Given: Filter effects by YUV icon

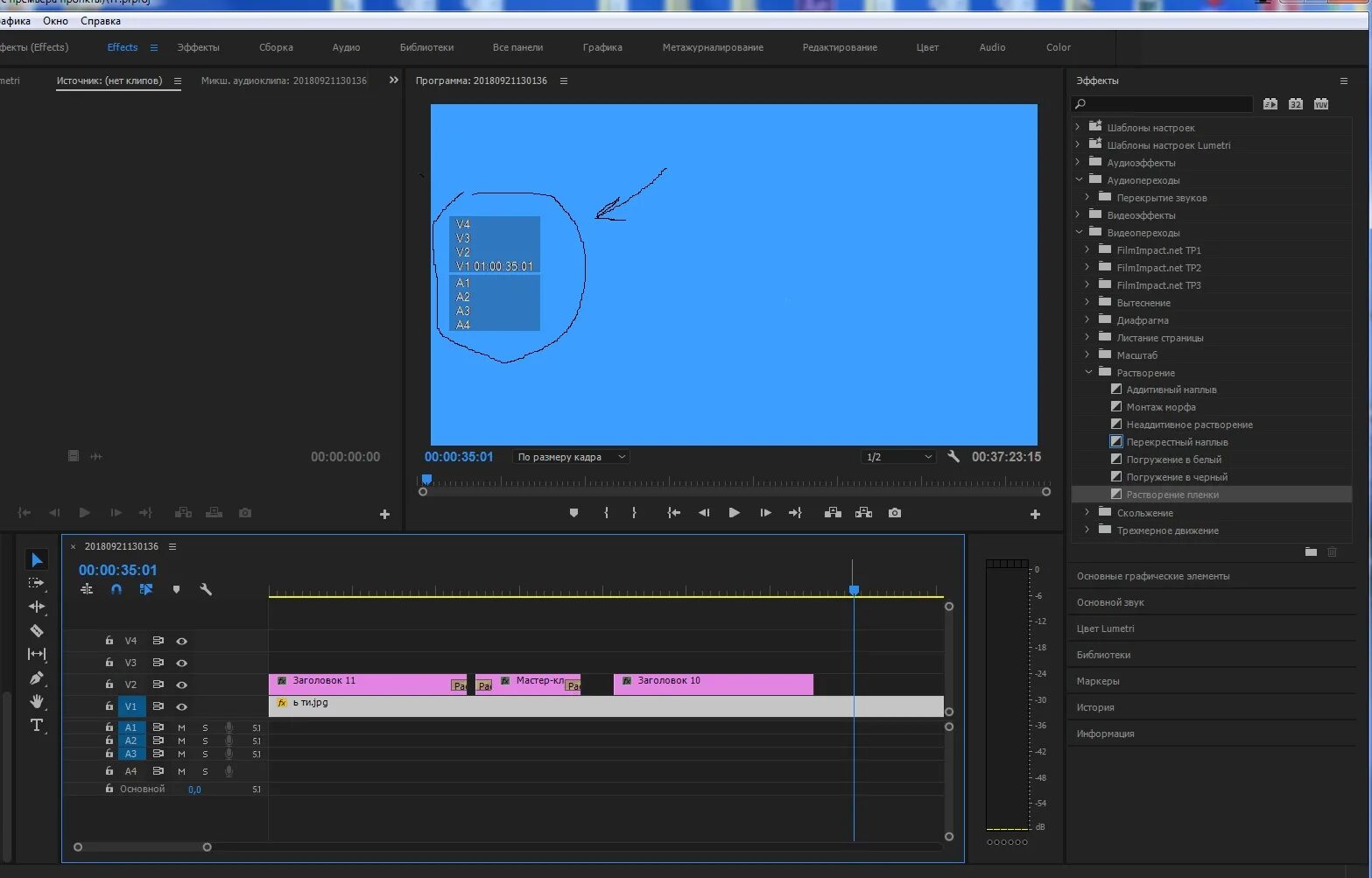Looking at the screenshot, I should (1321, 104).
